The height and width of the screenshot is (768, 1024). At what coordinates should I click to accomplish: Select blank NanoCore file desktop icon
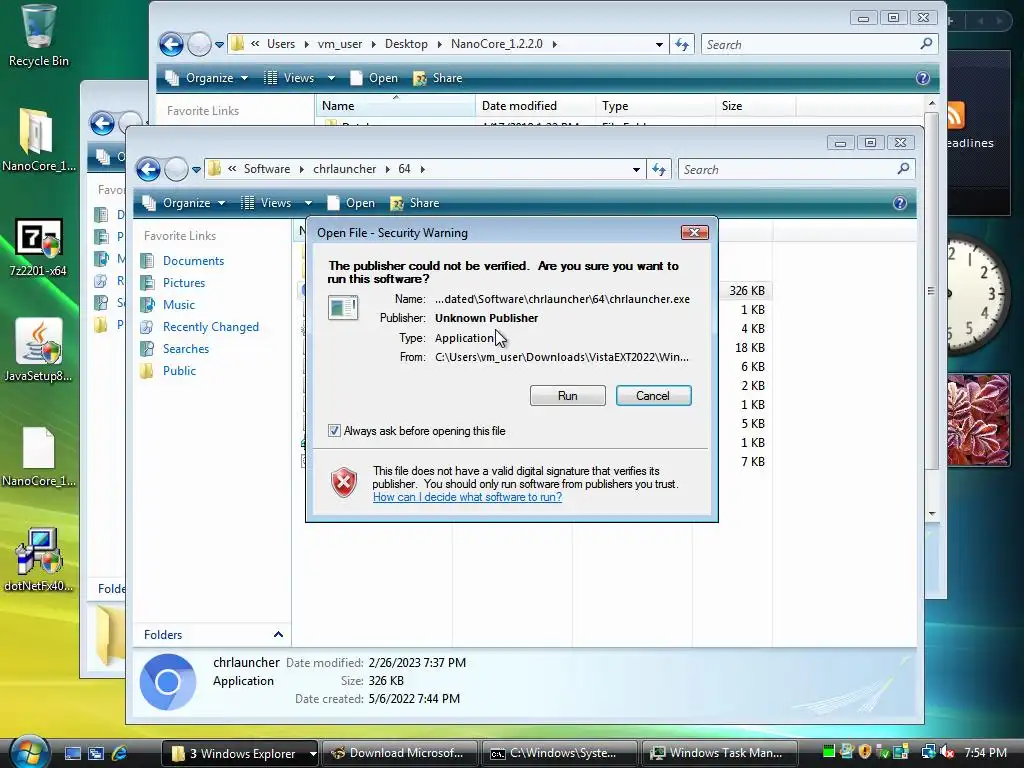(38, 457)
